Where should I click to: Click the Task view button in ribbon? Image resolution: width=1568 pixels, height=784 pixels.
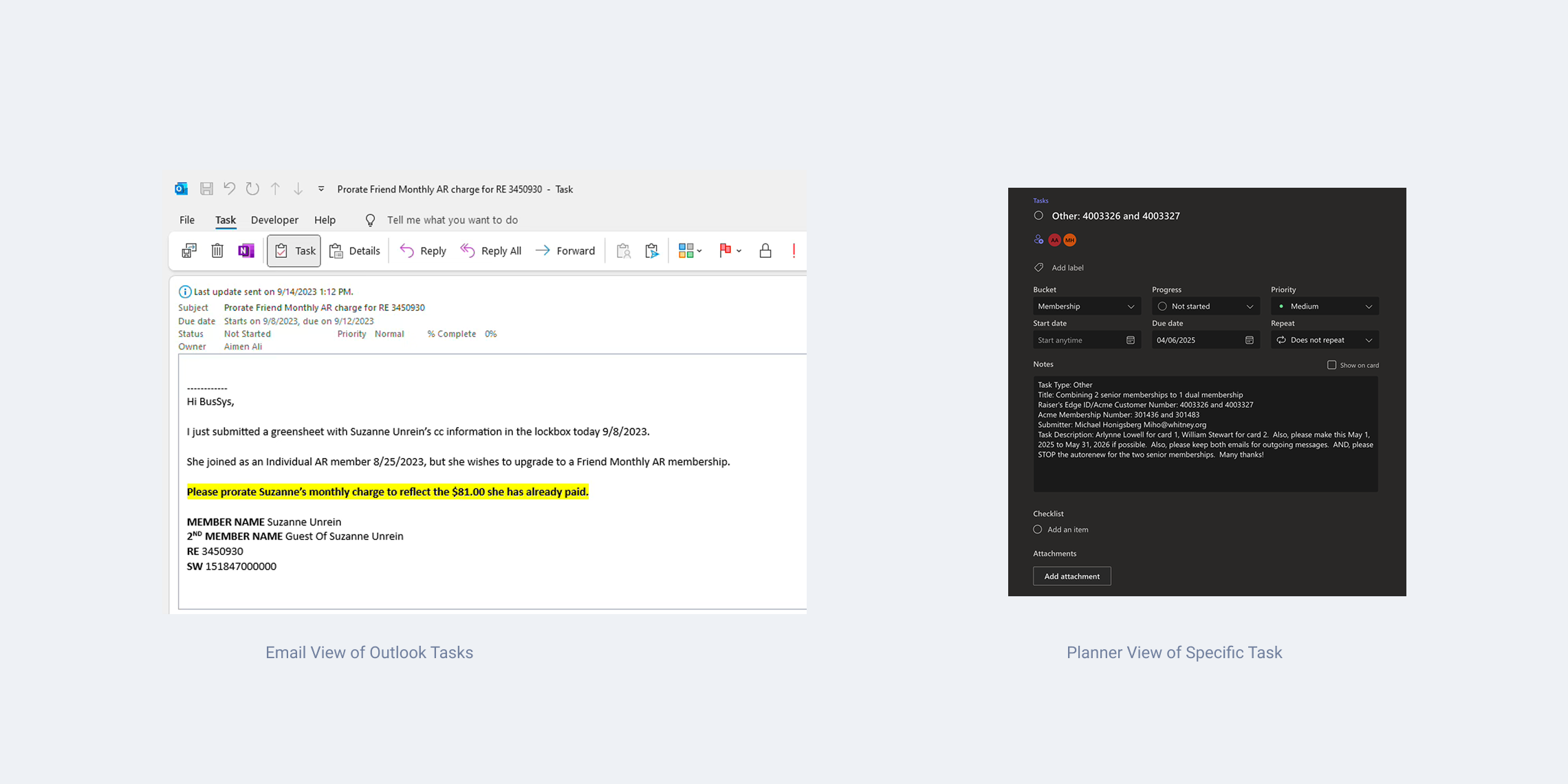pos(294,250)
